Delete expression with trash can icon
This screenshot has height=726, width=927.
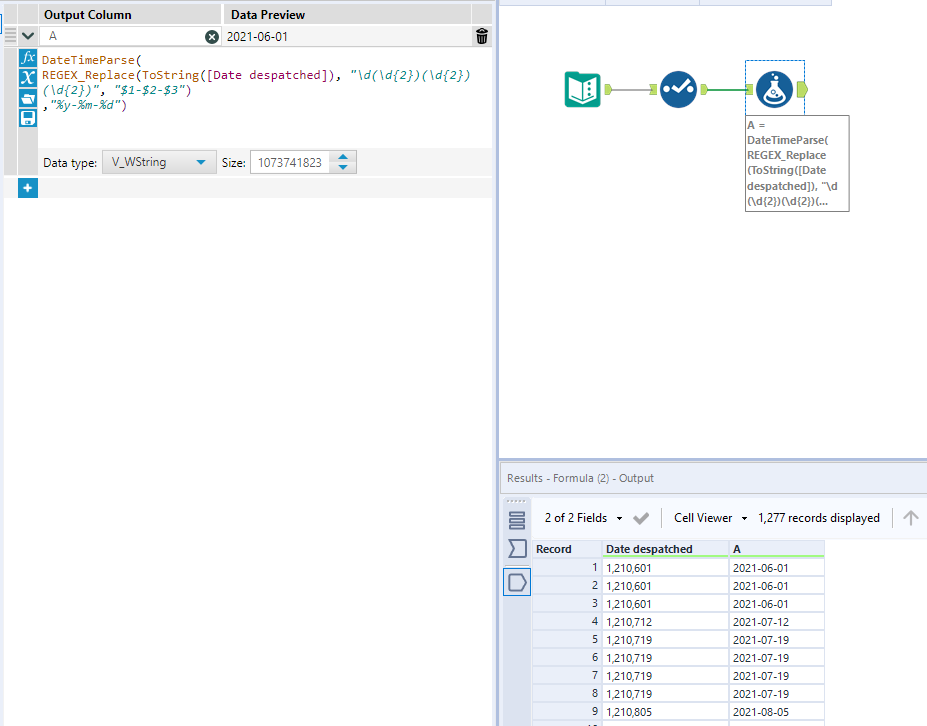click(x=482, y=37)
